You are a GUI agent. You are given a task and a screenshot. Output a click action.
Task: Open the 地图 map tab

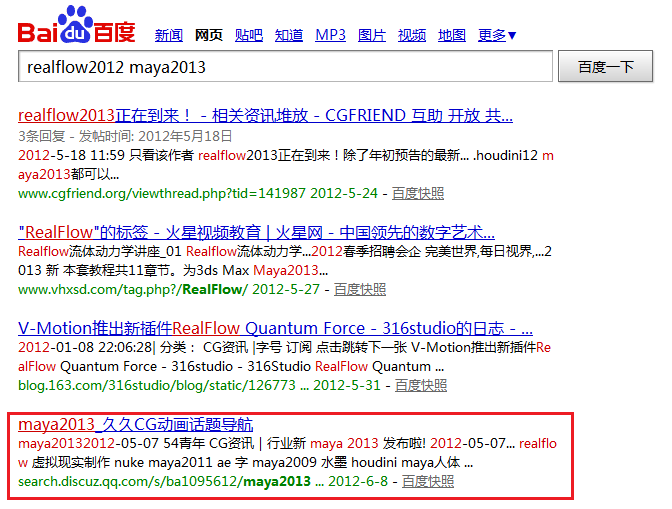tap(452, 35)
